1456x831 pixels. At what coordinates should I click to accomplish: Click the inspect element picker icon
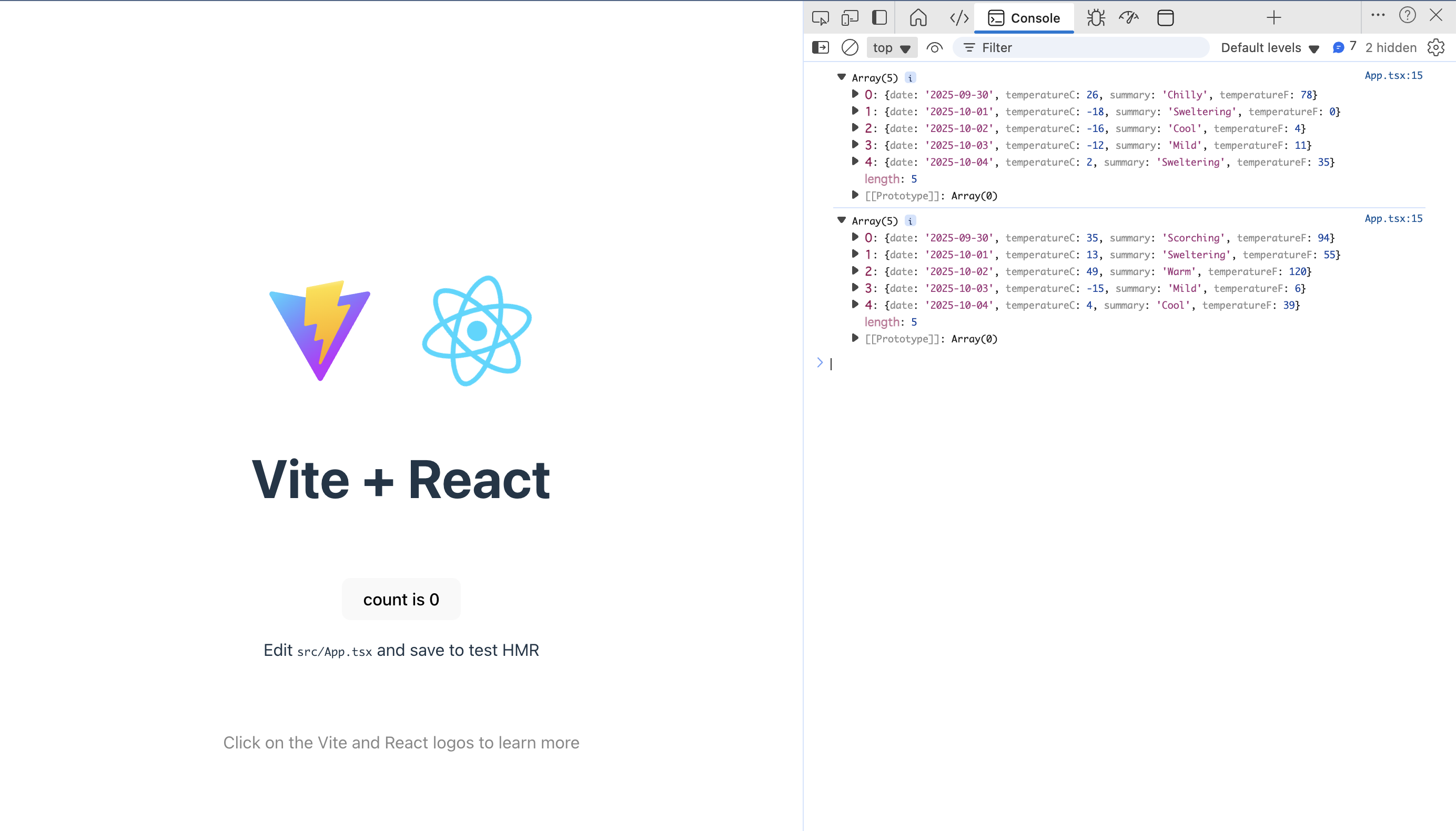click(x=820, y=18)
